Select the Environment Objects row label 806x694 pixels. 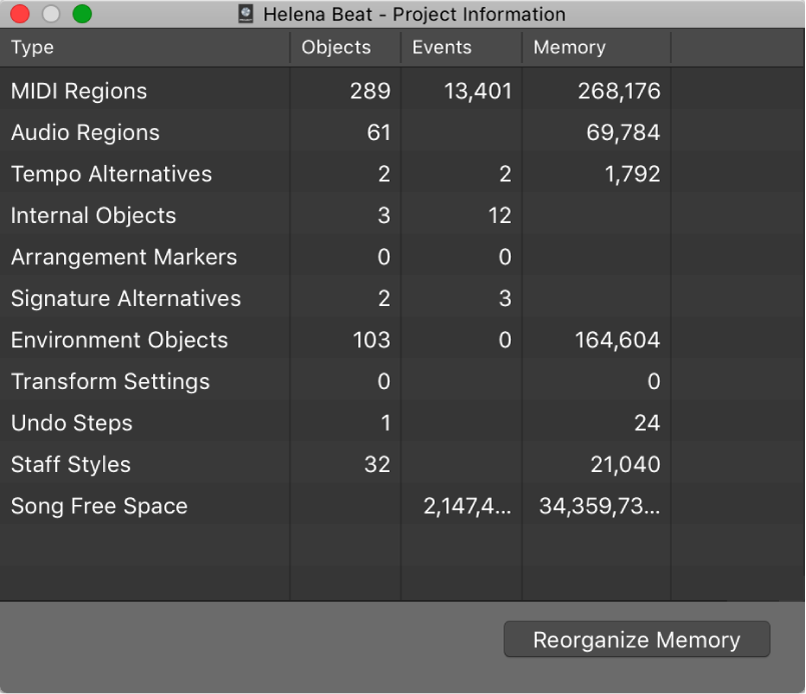click(119, 340)
